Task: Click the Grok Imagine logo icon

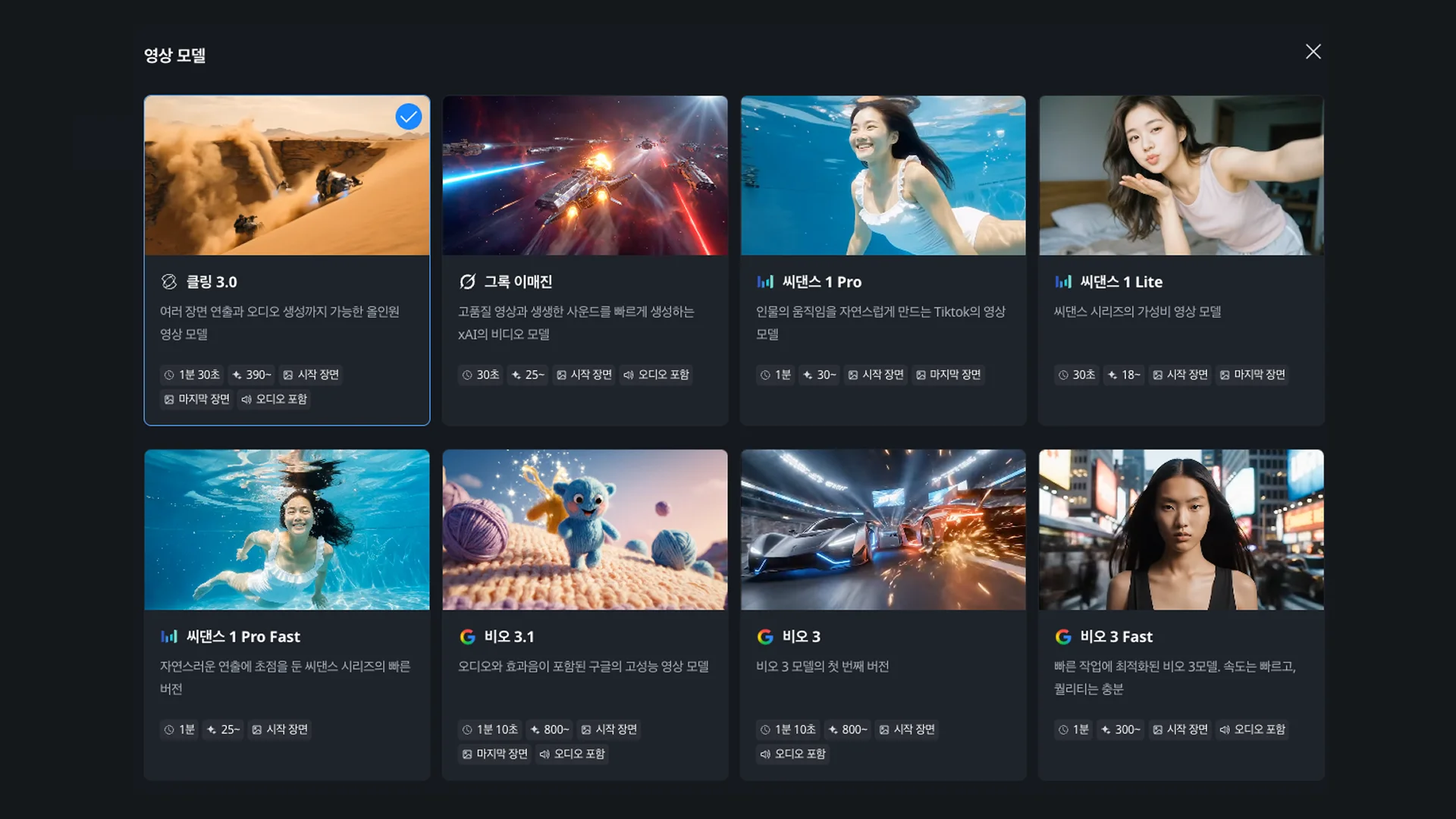Action: pyautogui.click(x=467, y=282)
